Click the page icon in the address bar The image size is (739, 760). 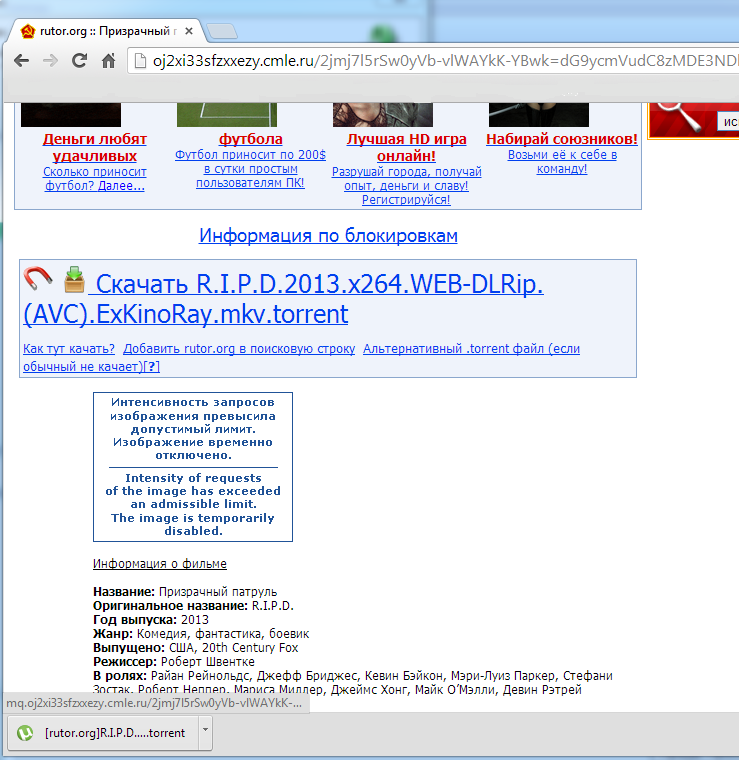pos(140,61)
